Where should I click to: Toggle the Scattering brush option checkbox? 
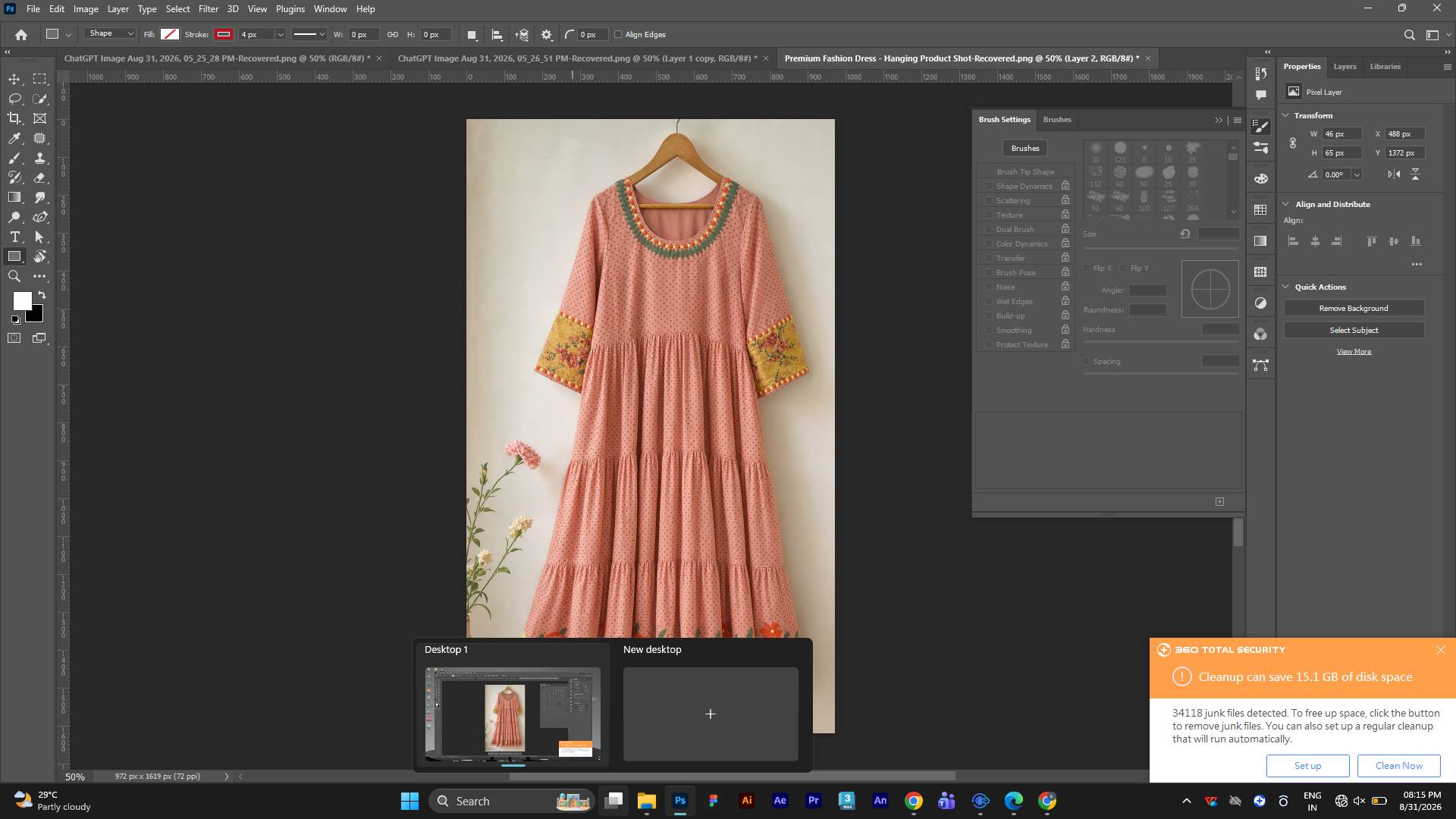(989, 200)
